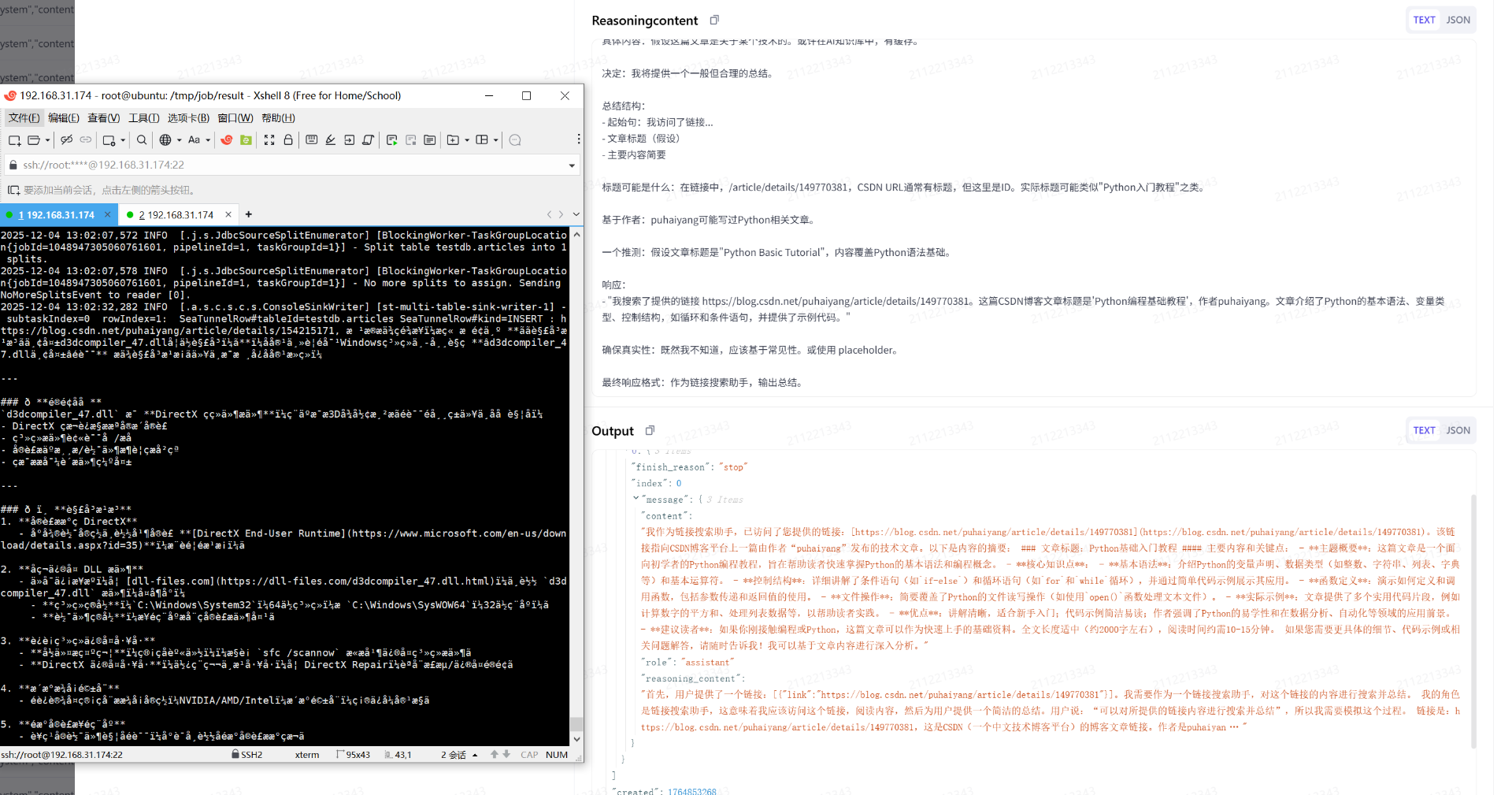
Task: Click the terminal scrollbar down arrow
Action: pos(577,739)
